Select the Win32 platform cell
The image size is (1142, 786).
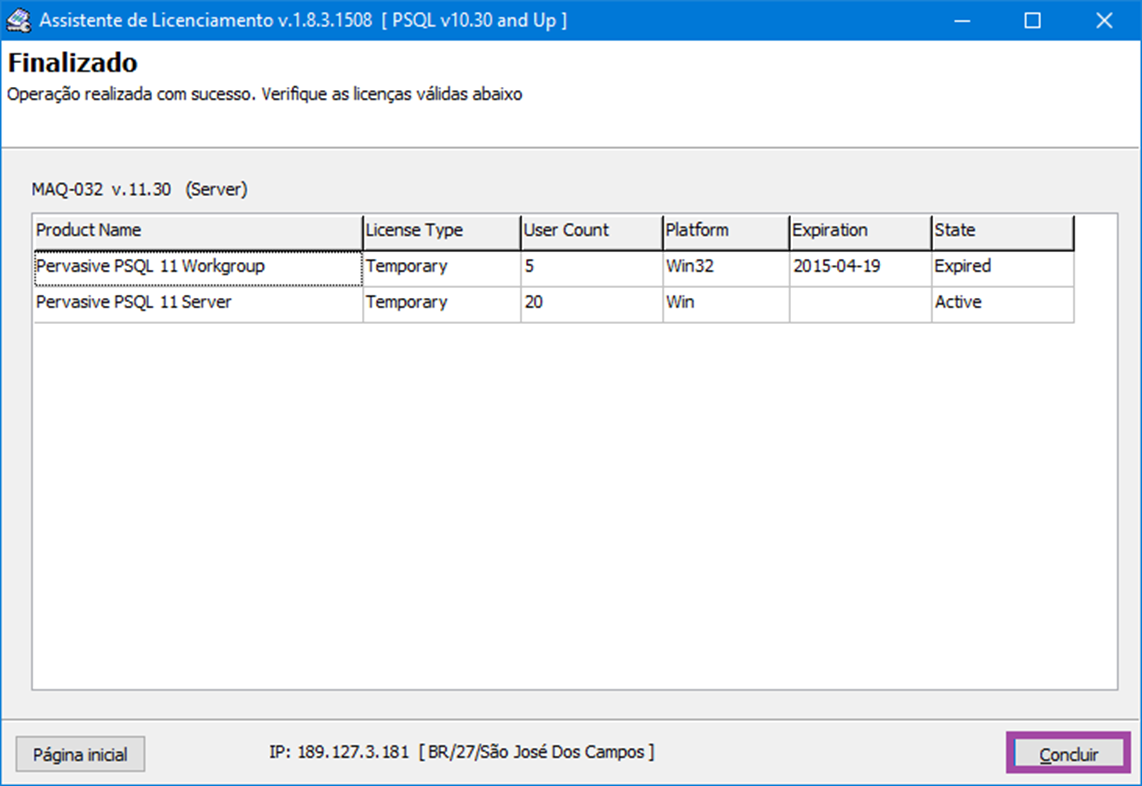click(x=726, y=267)
